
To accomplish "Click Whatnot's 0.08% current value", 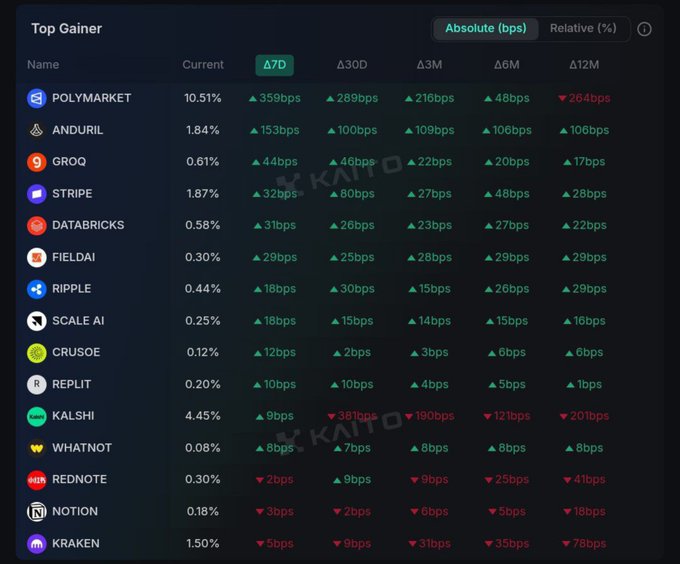I will pos(203,448).
